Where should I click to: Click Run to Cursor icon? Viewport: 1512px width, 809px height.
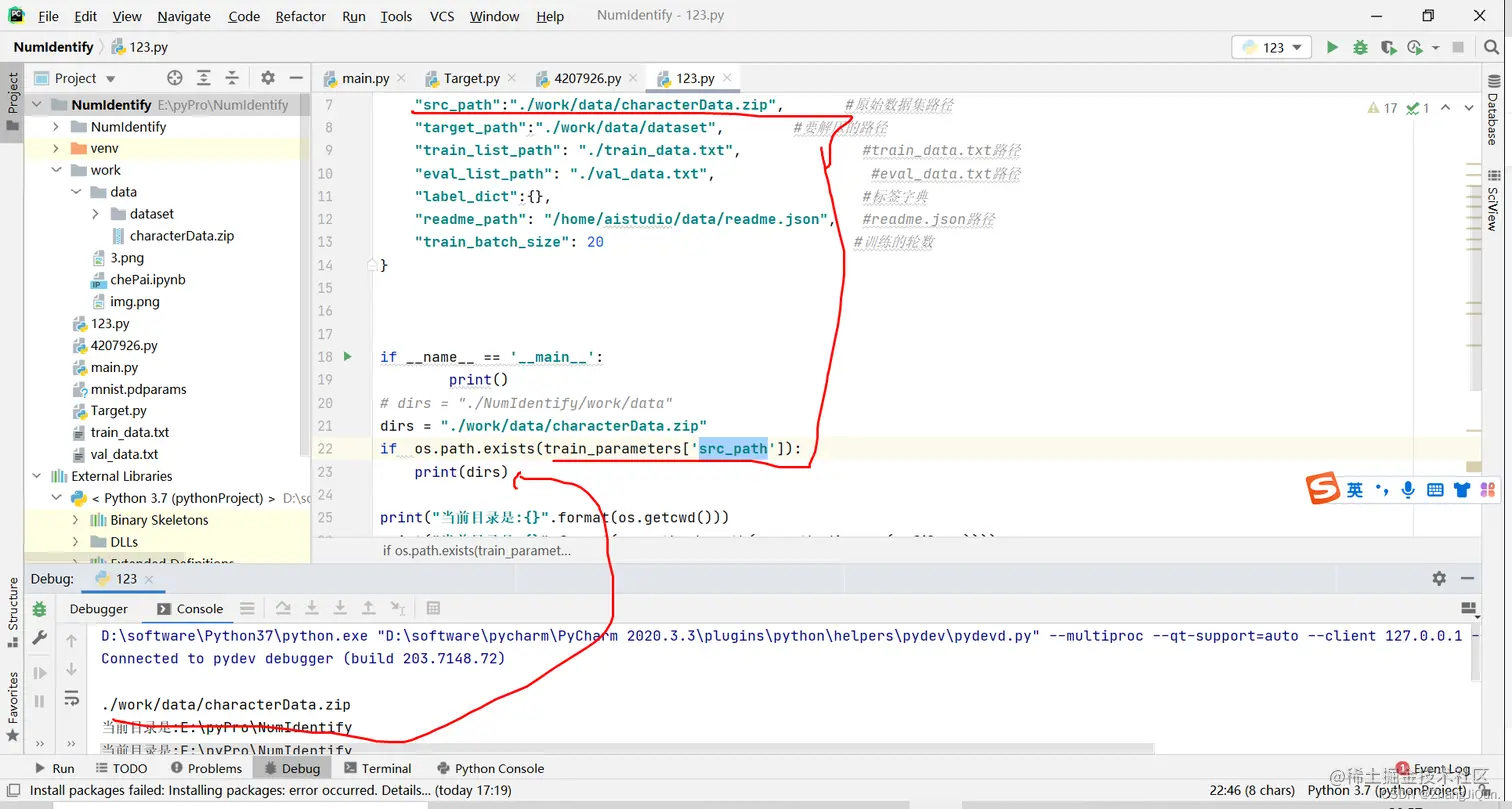point(397,608)
